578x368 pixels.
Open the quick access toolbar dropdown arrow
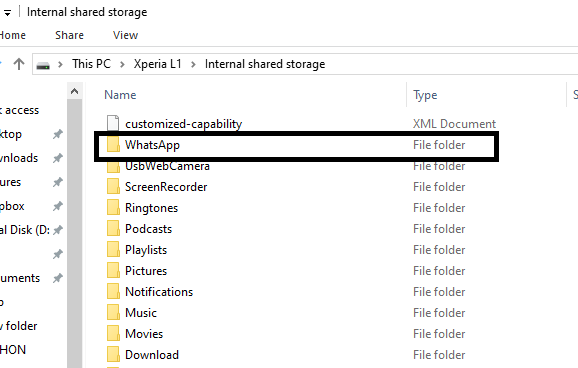click(x=7, y=13)
